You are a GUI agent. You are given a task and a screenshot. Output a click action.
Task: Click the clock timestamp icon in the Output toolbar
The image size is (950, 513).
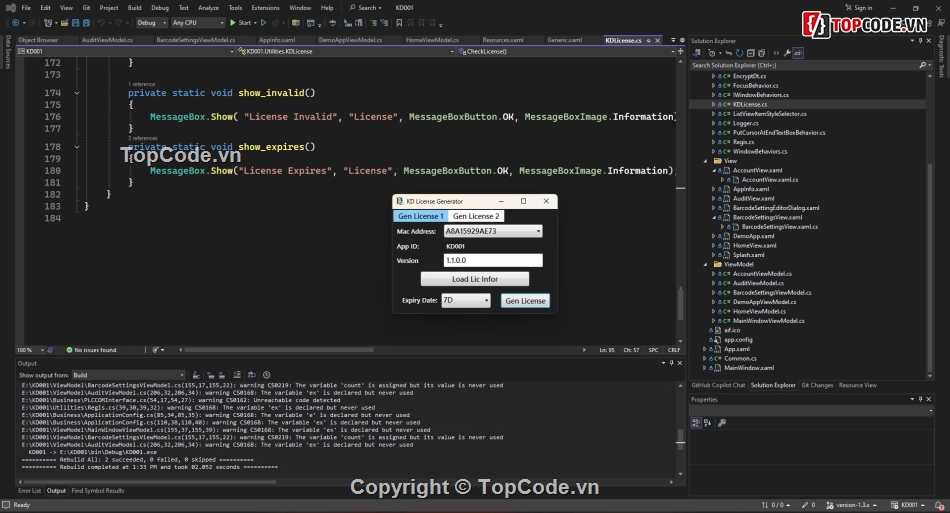pos(267,375)
